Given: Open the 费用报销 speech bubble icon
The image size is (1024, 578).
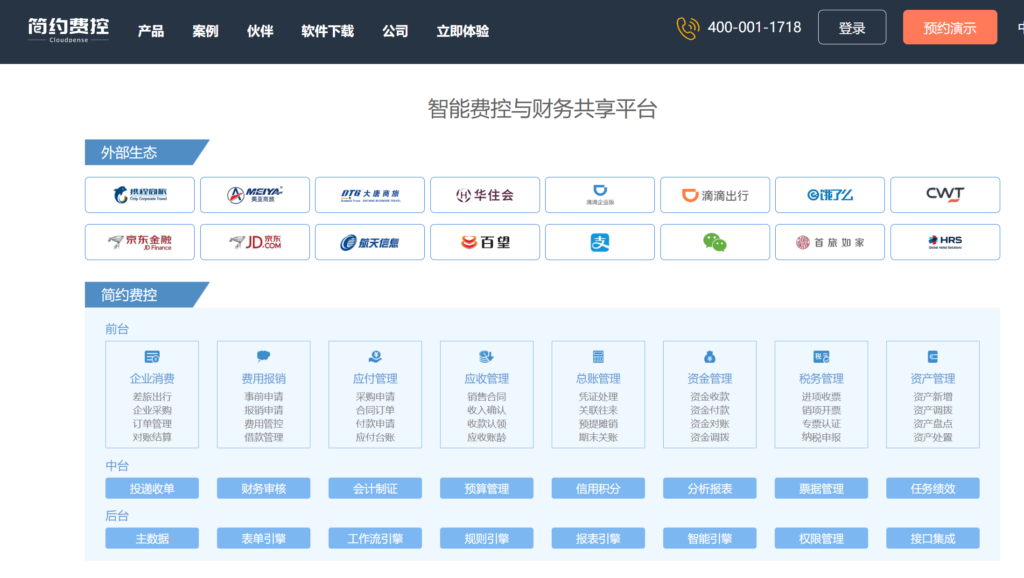Looking at the screenshot, I should 263,355.
